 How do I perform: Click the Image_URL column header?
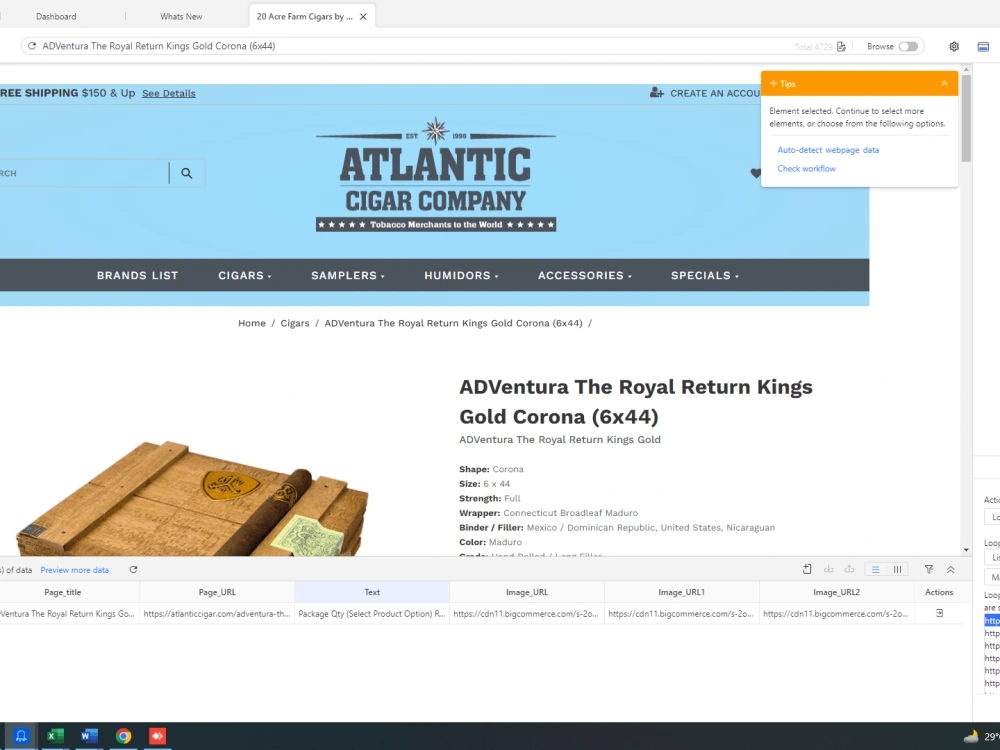[527, 592]
